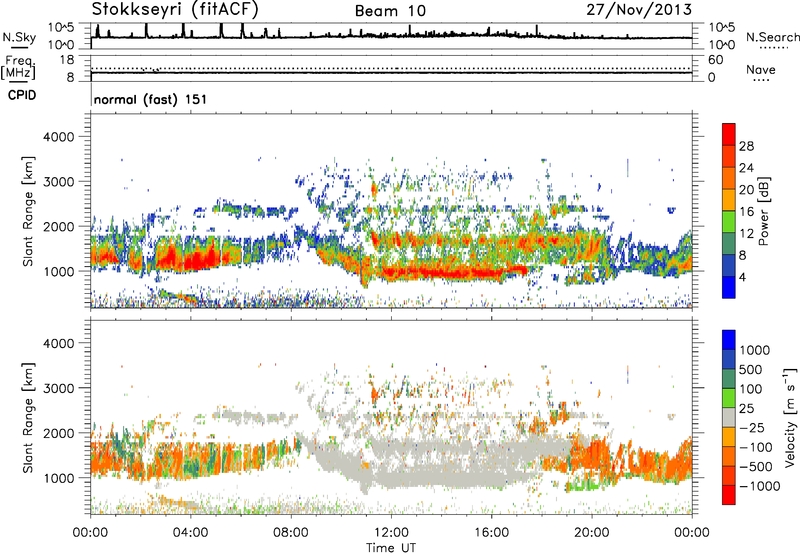Click the 'N.Sky' legend label
The height and width of the screenshot is (554, 800).
tap(19, 38)
